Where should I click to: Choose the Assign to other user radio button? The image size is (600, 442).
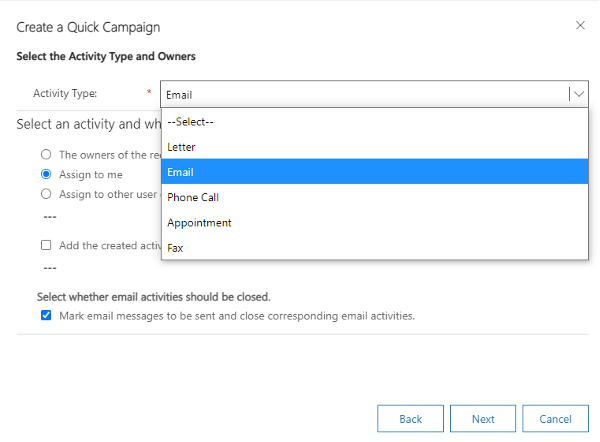tap(46, 193)
